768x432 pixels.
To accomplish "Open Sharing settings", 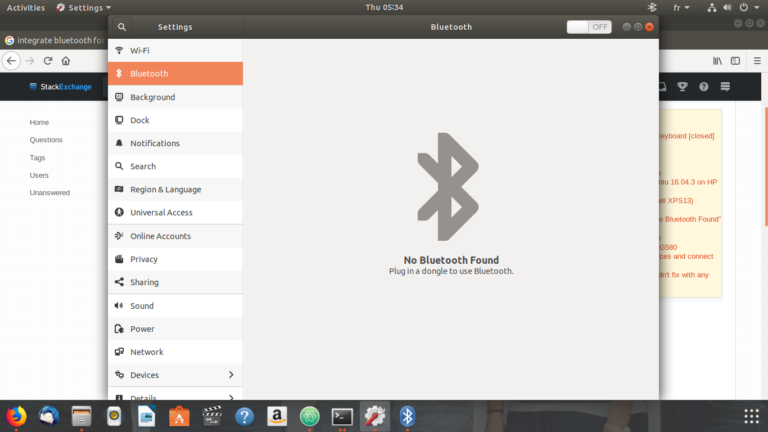I will pos(175,282).
